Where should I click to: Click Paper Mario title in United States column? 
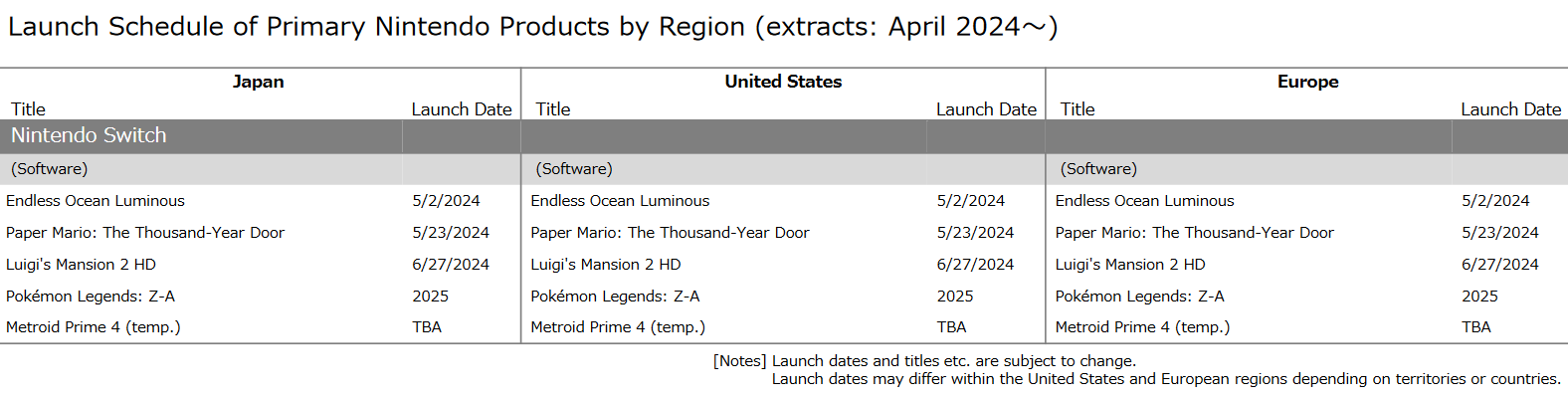pos(670,233)
